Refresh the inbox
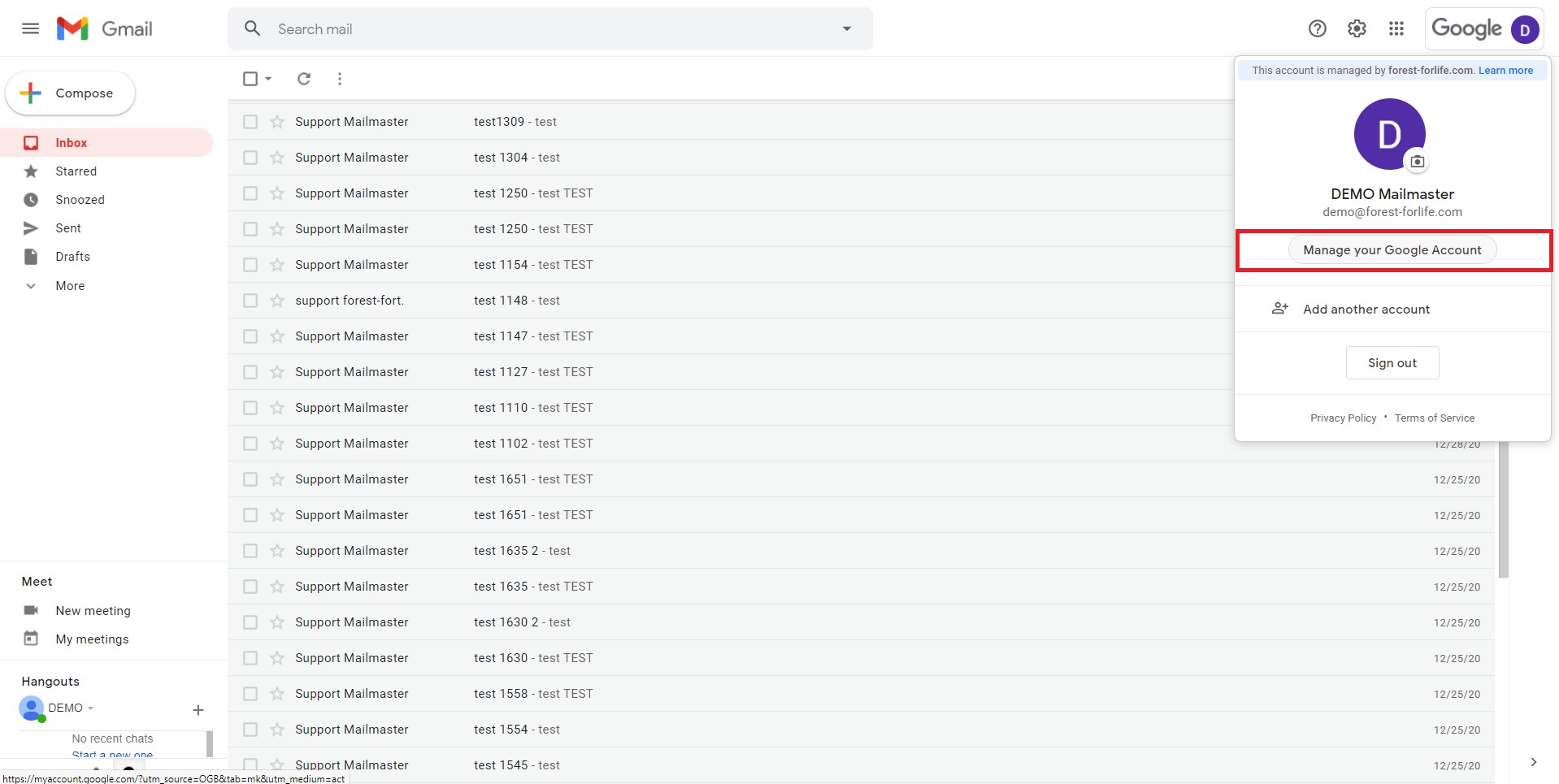This screenshot has height=784, width=1559. [x=304, y=79]
